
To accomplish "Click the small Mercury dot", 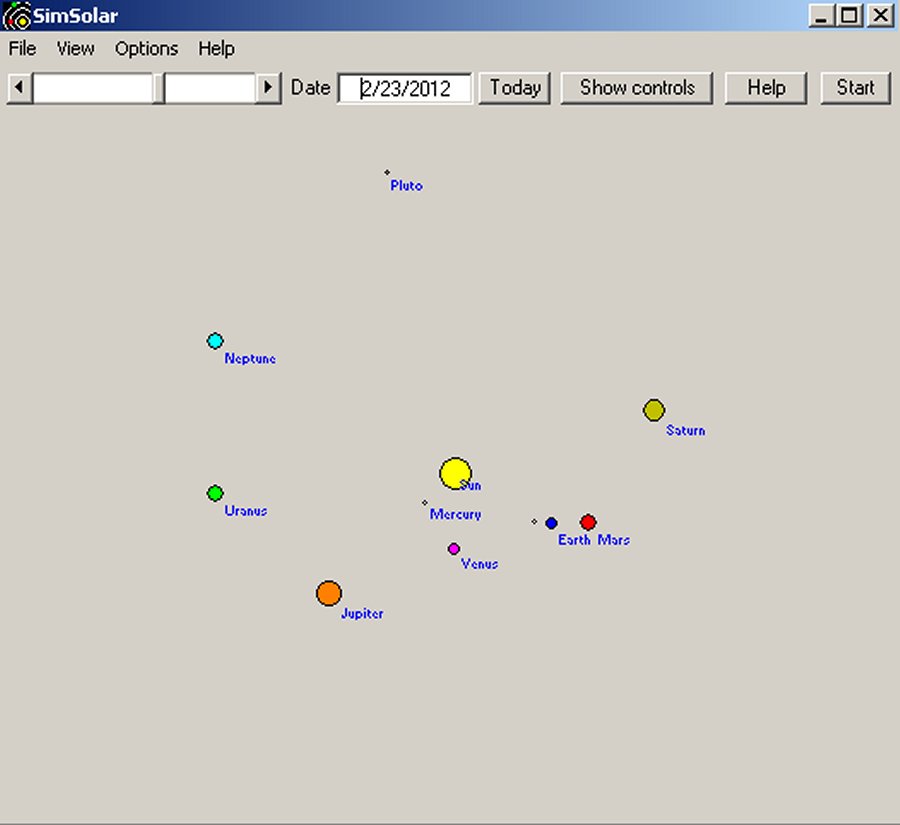I will [x=425, y=503].
